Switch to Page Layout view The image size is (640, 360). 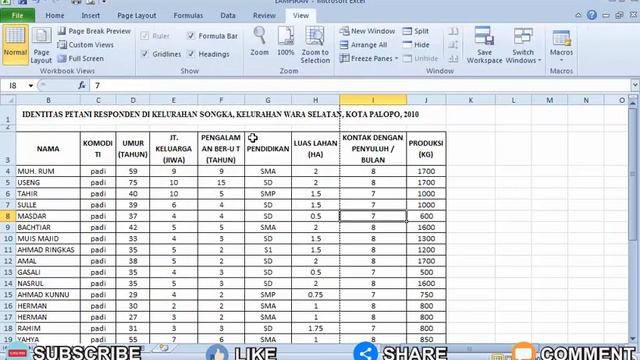tap(41, 44)
